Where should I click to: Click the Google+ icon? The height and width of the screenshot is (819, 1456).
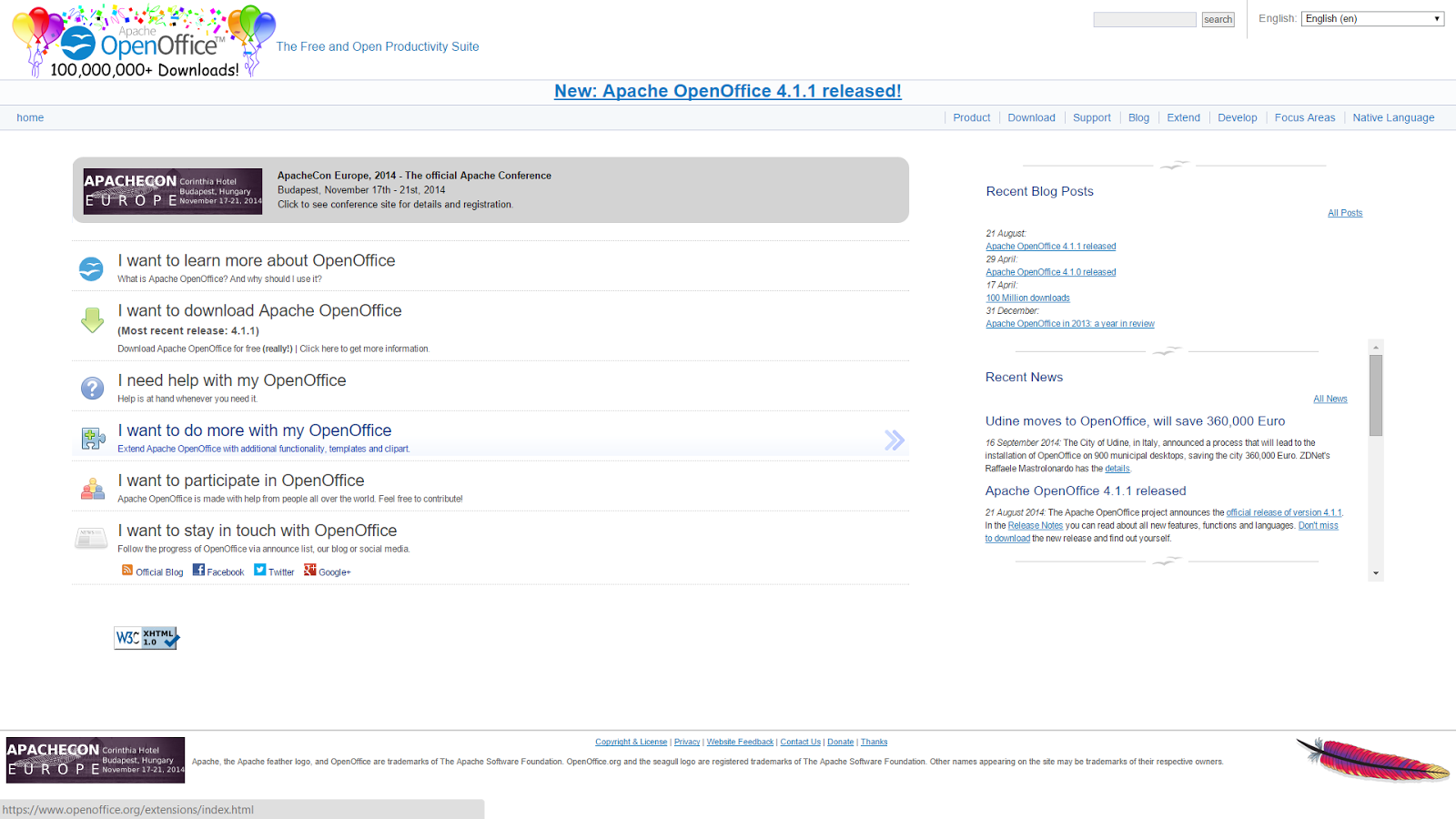310,570
